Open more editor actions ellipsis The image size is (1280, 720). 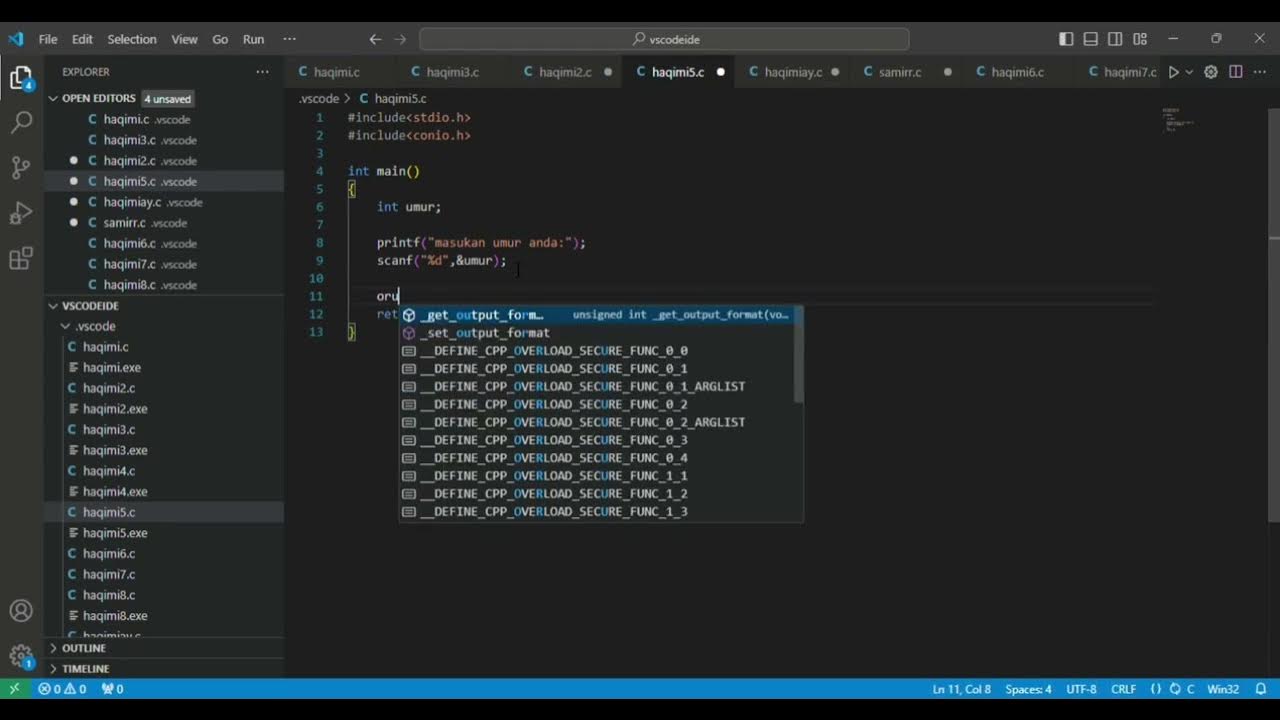tap(1260, 72)
